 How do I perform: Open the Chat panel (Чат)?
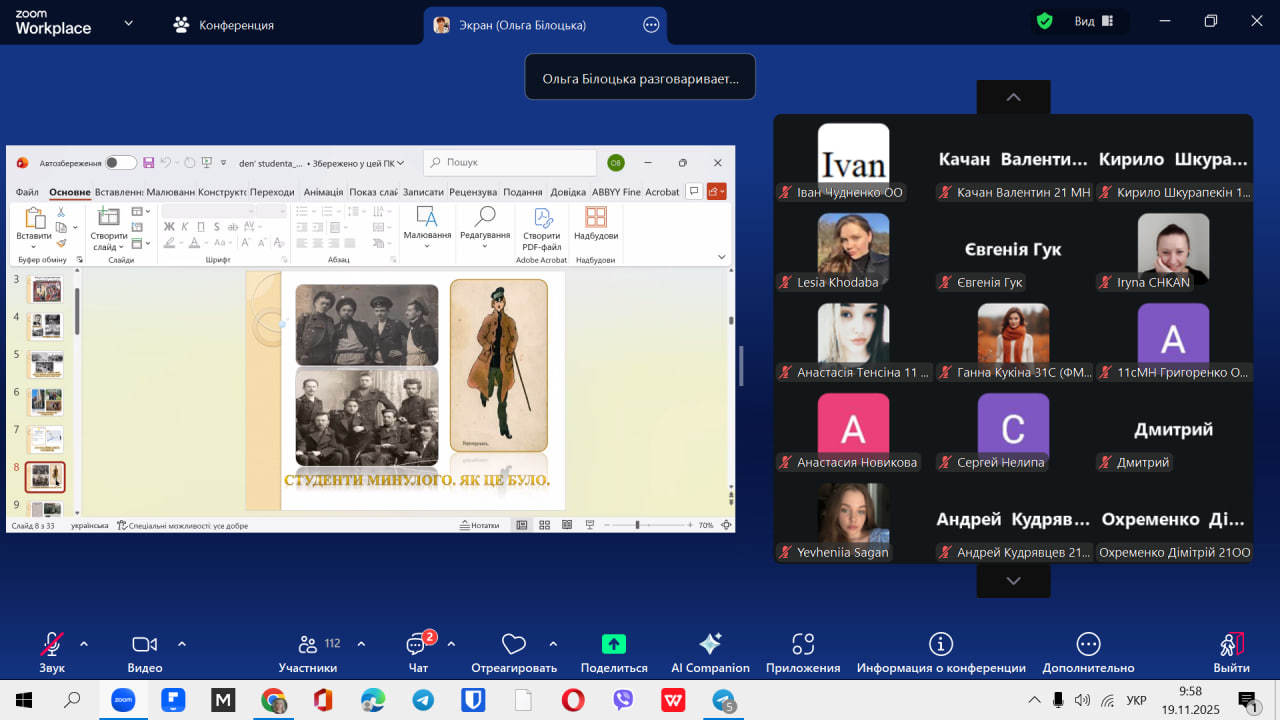[x=417, y=644]
